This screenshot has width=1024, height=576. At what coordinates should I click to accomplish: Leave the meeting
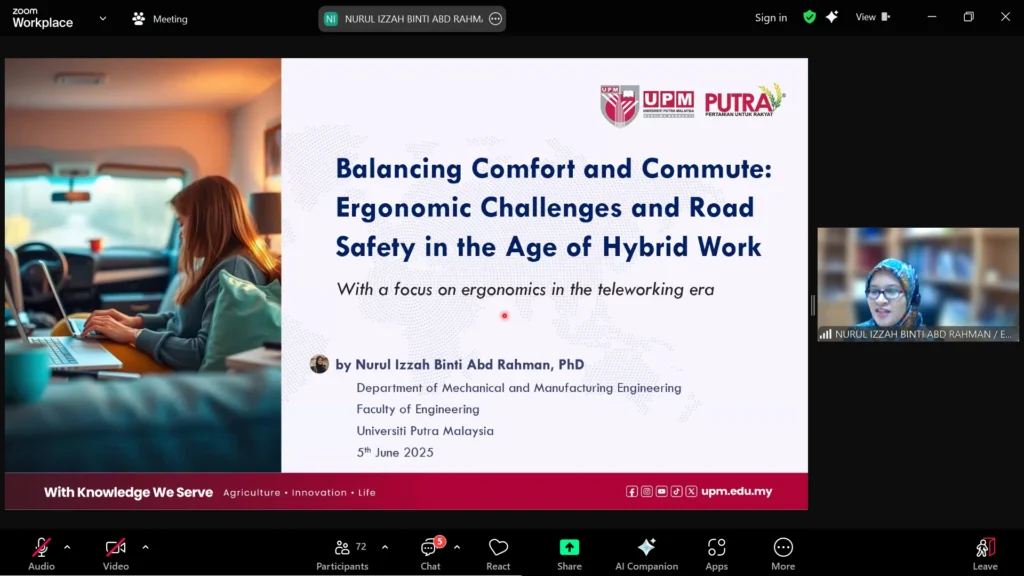coord(985,554)
